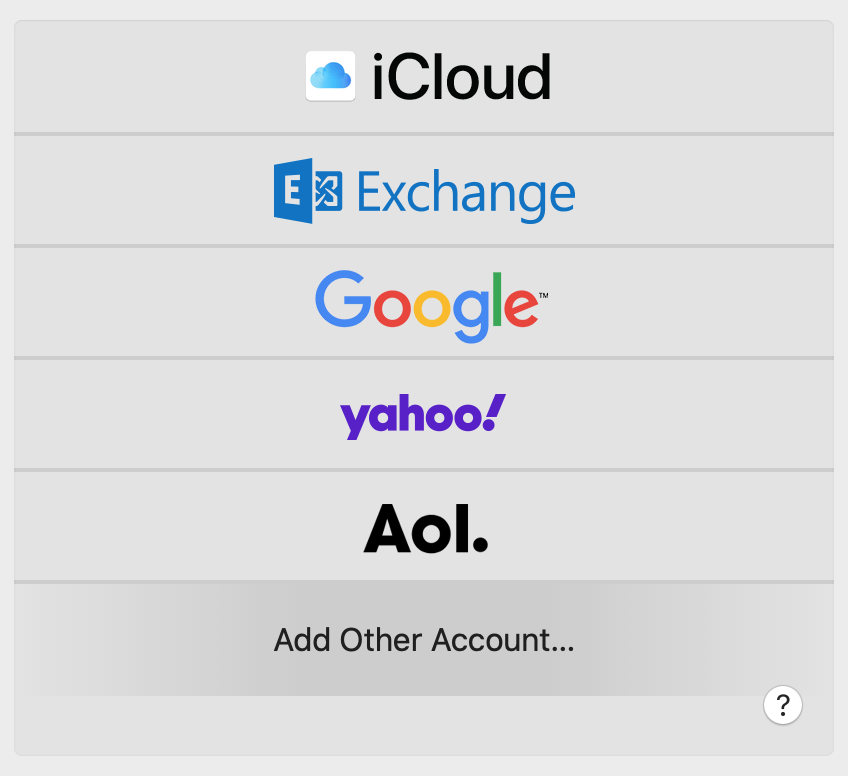Click the red "o" in Google logo
The width and height of the screenshot is (848, 776).
point(386,307)
